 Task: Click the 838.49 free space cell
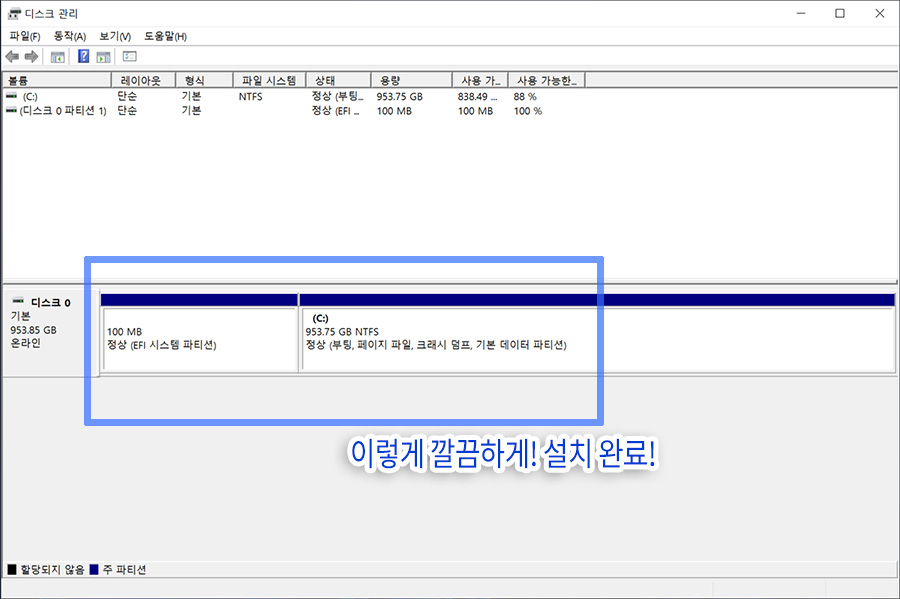[477, 96]
